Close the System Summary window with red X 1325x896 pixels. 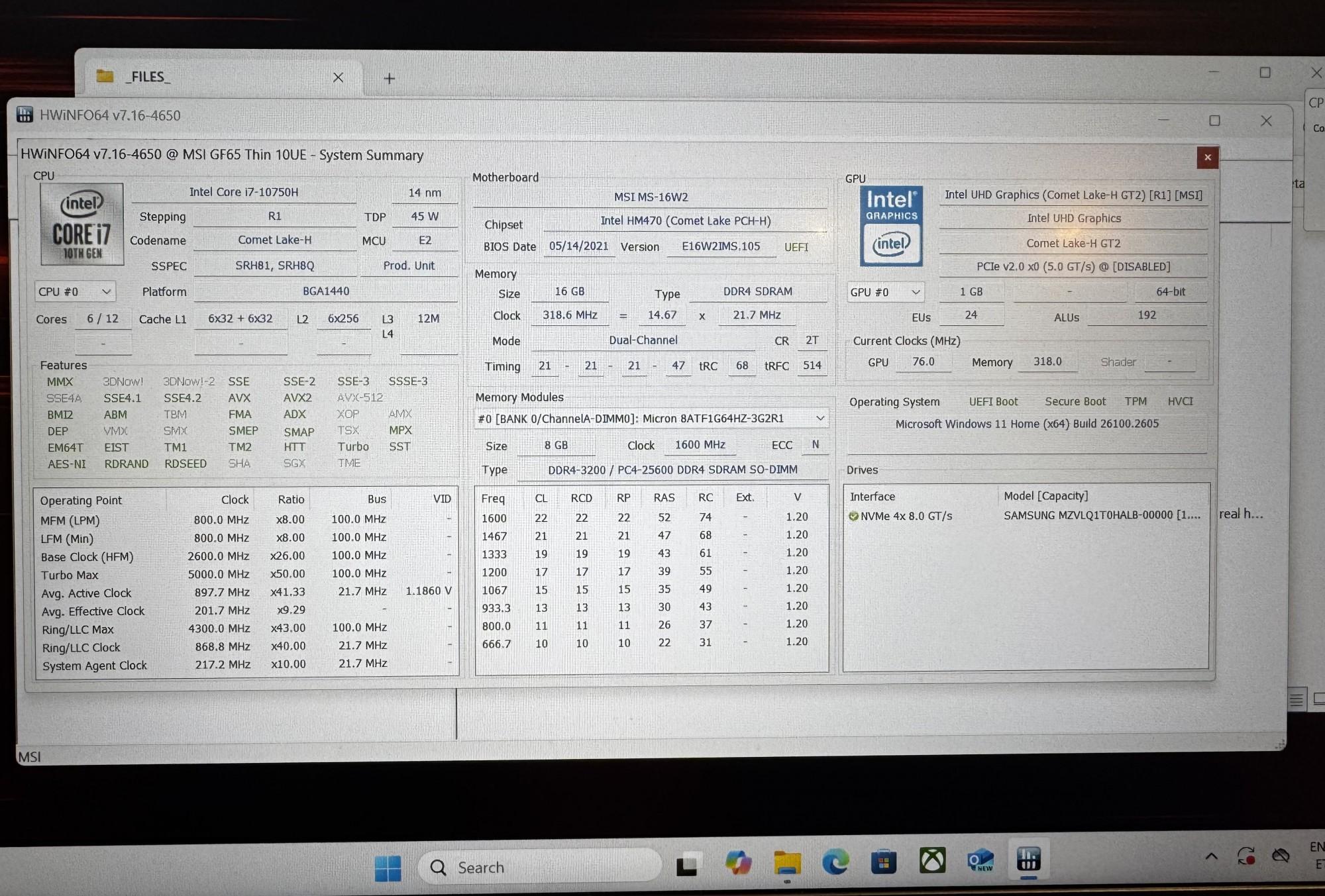[x=1208, y=157]
